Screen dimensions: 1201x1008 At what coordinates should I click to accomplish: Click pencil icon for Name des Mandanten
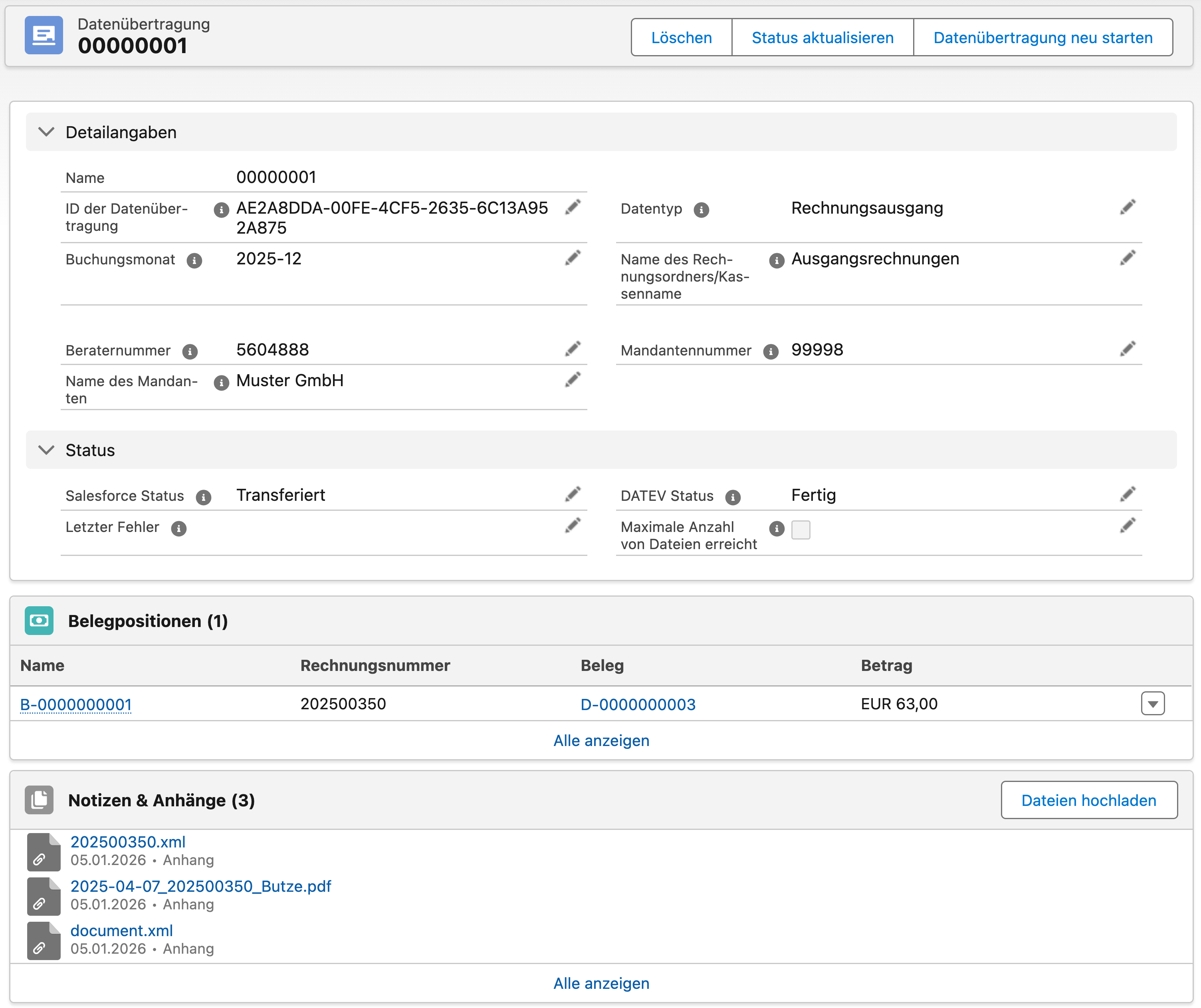573,380
